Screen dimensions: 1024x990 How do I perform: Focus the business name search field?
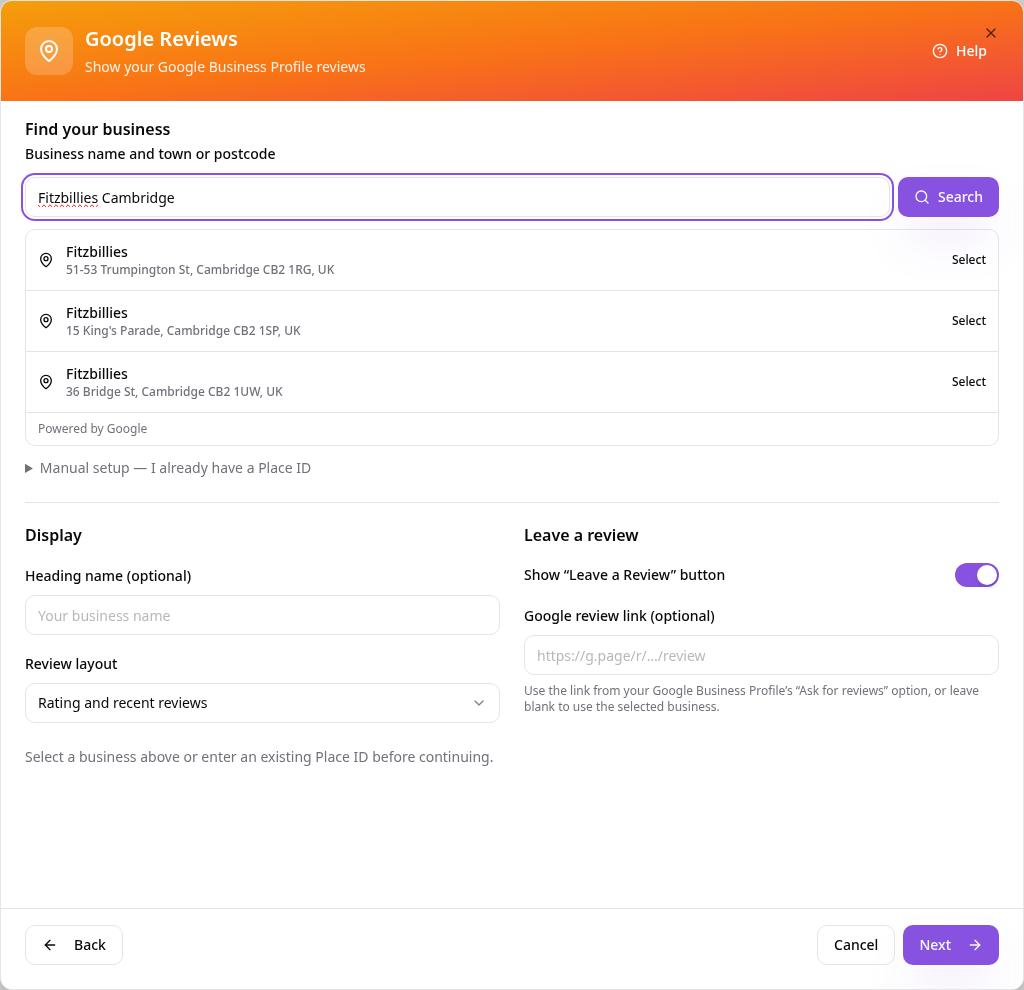click(x=457, y=197)
